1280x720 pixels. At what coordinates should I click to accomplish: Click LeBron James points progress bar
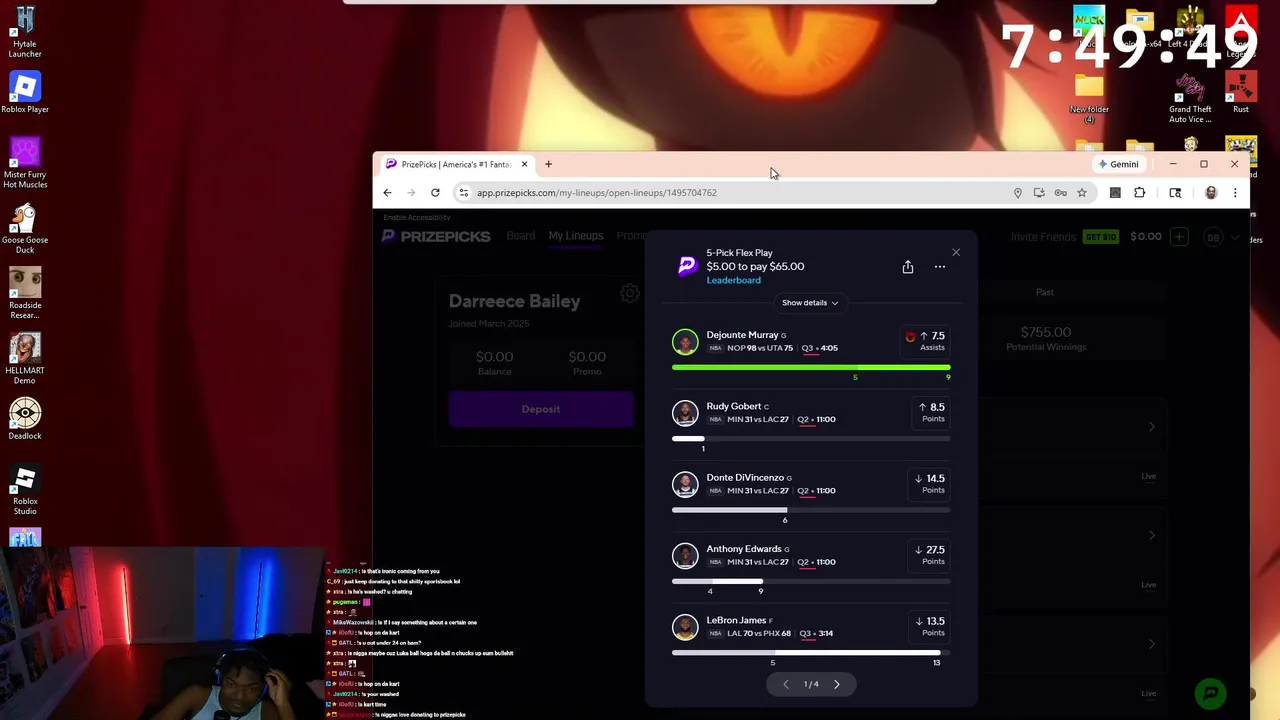point(811,652)
